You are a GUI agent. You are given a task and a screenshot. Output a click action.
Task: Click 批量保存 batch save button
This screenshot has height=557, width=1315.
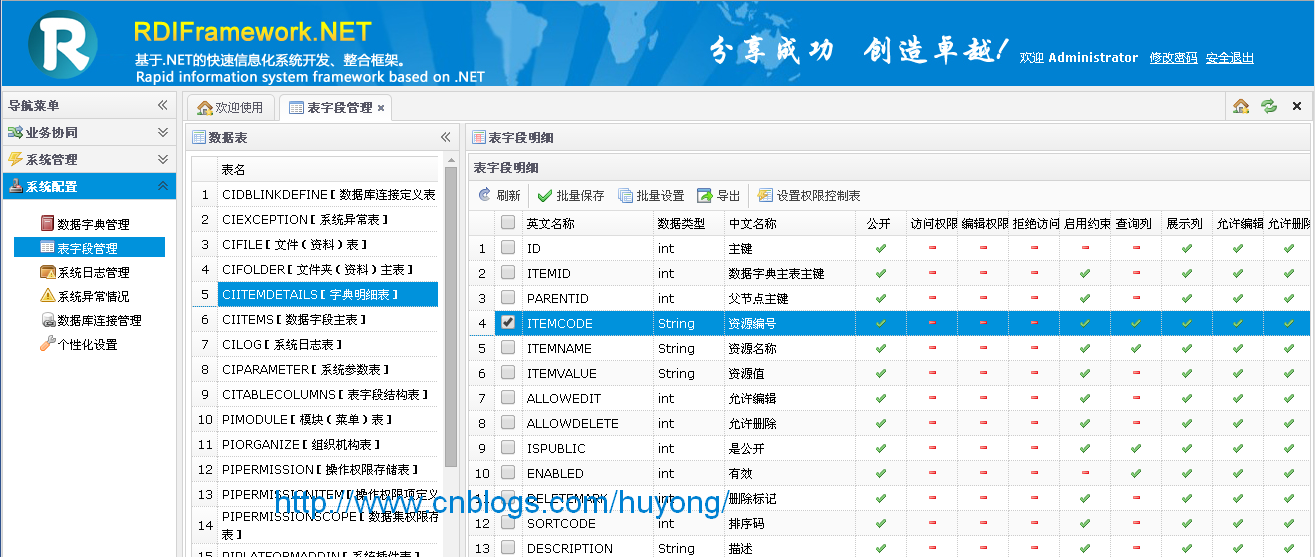tap(571, 196)
